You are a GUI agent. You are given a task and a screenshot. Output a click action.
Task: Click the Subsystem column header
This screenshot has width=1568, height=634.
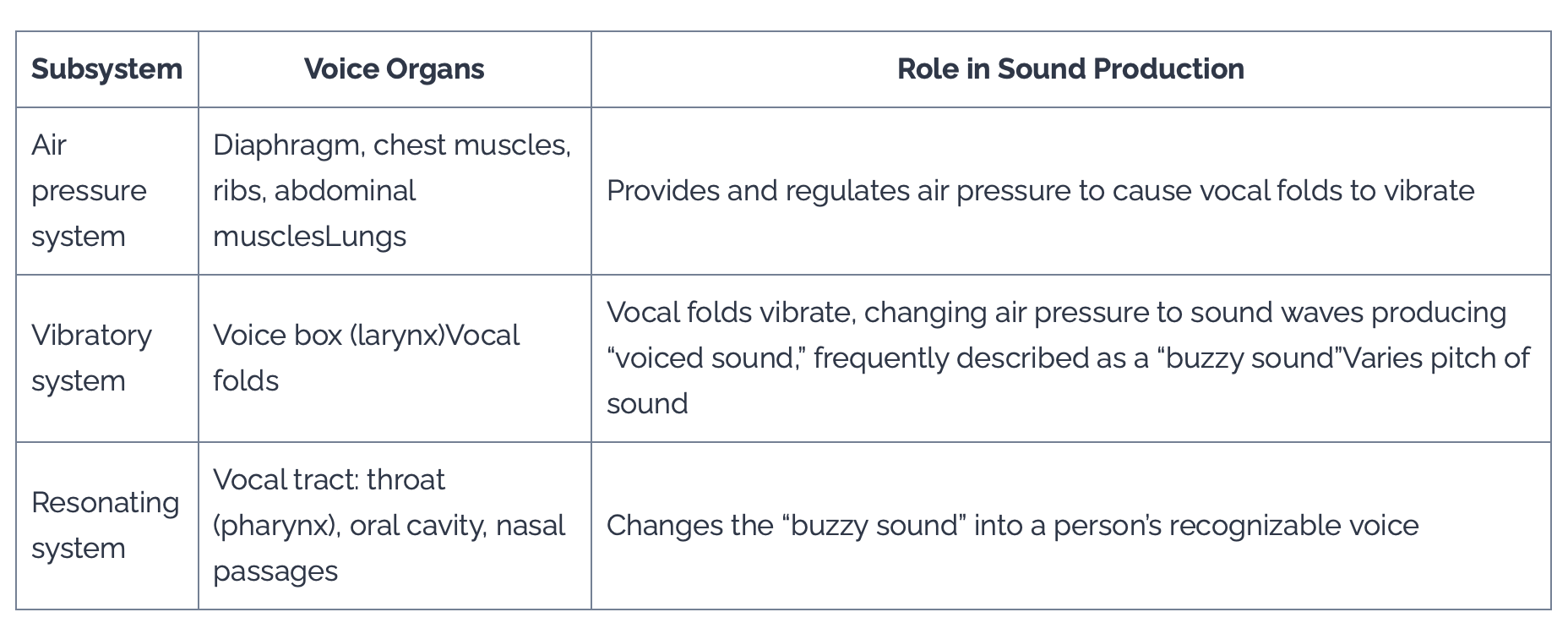(x=106, y=69)
